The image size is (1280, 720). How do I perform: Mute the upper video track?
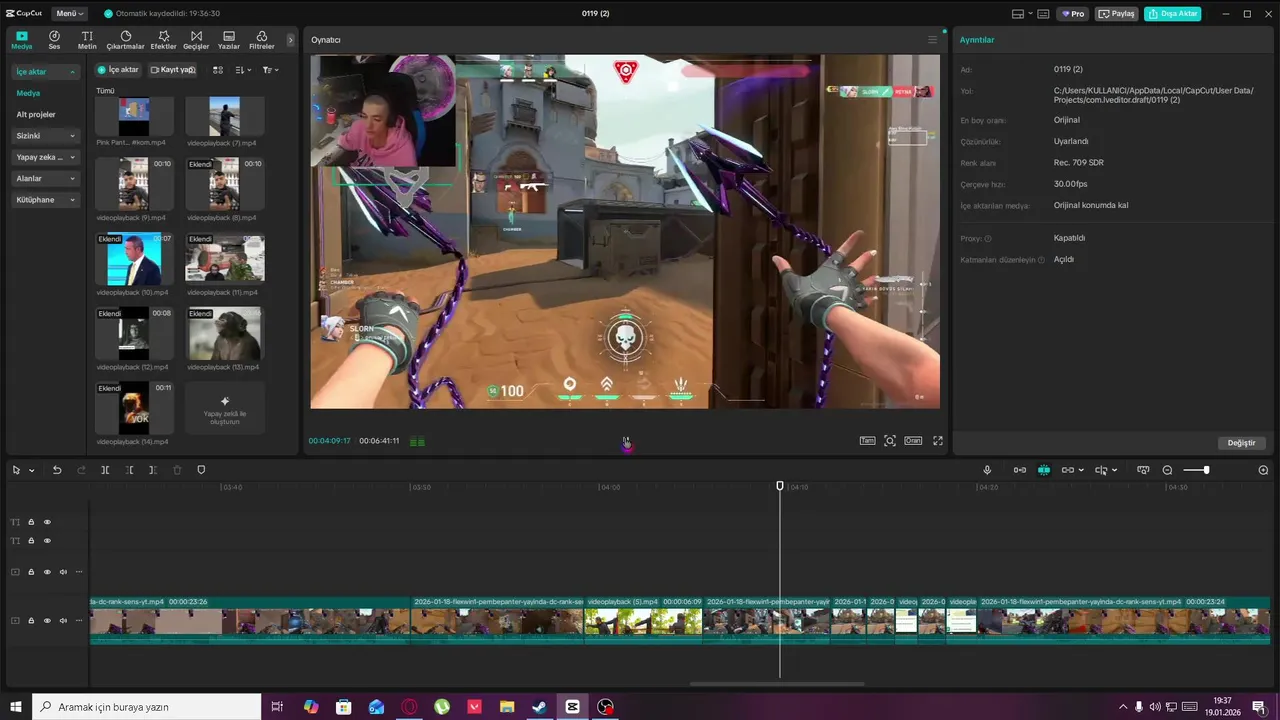click(x=63, y=572)
